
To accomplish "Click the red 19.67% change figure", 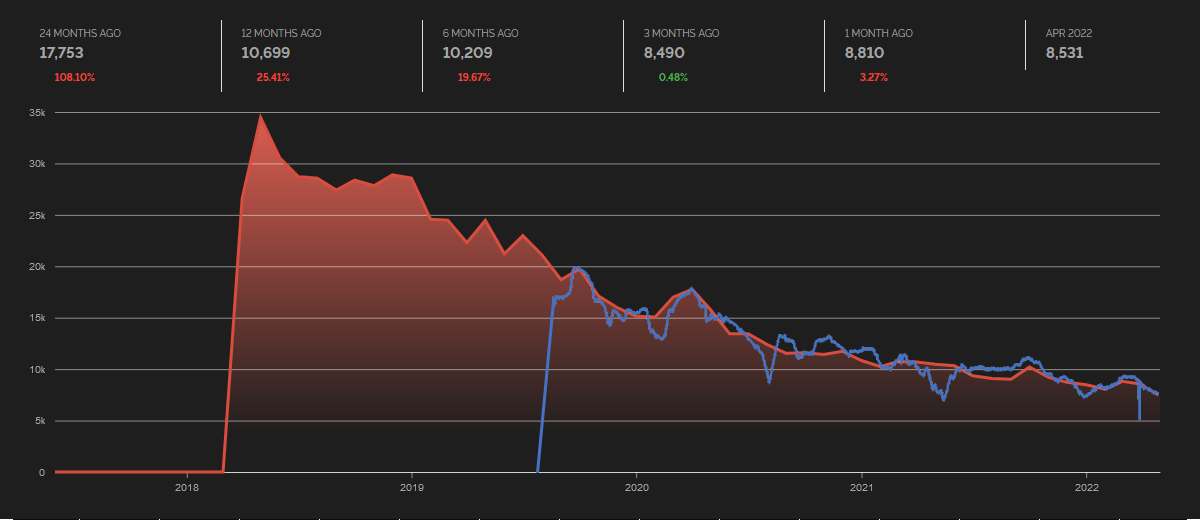I will pos(474,77).
